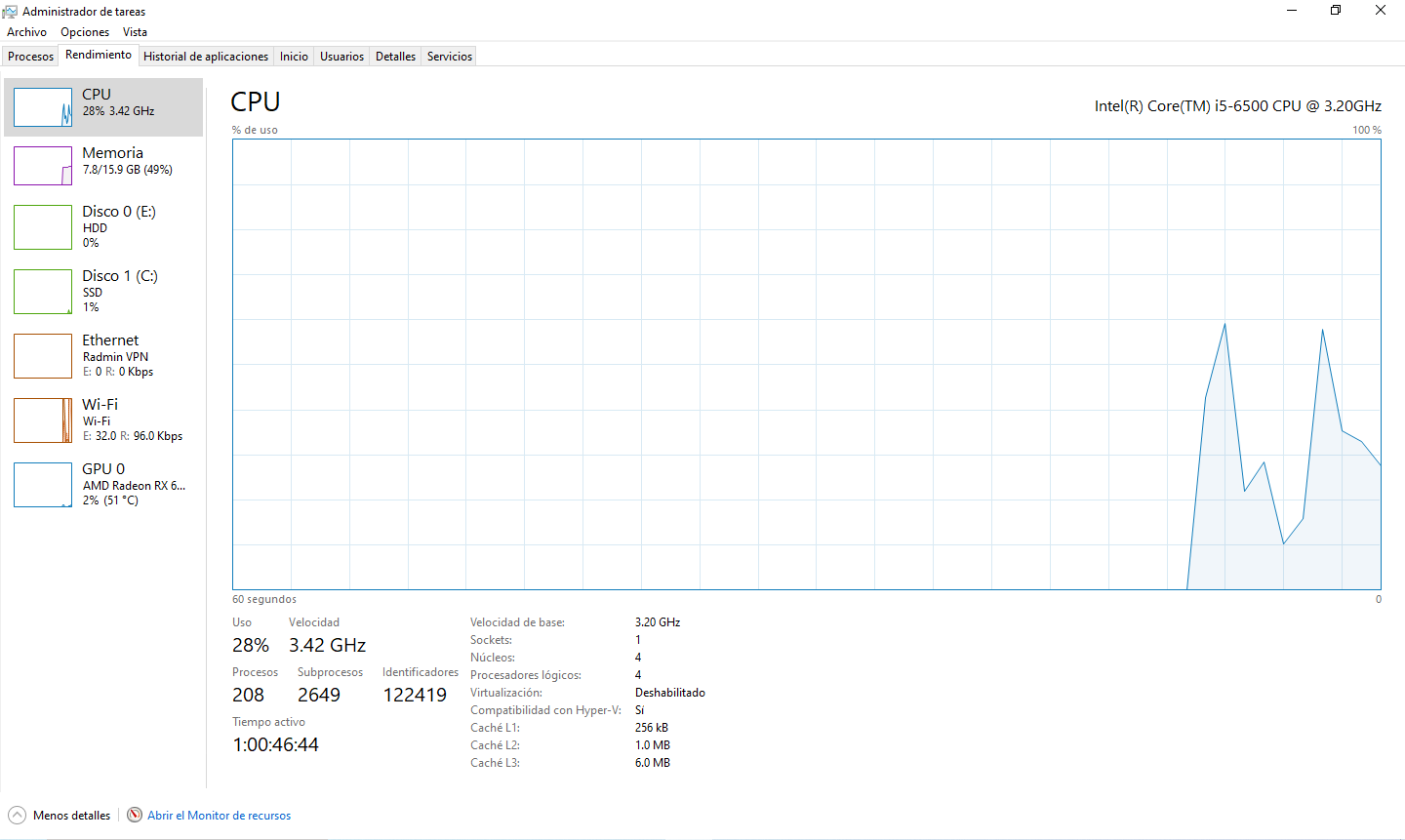Switch to the Detalles tab
This screenshot has height=840, width=1405.
click(x=395, y=57)
